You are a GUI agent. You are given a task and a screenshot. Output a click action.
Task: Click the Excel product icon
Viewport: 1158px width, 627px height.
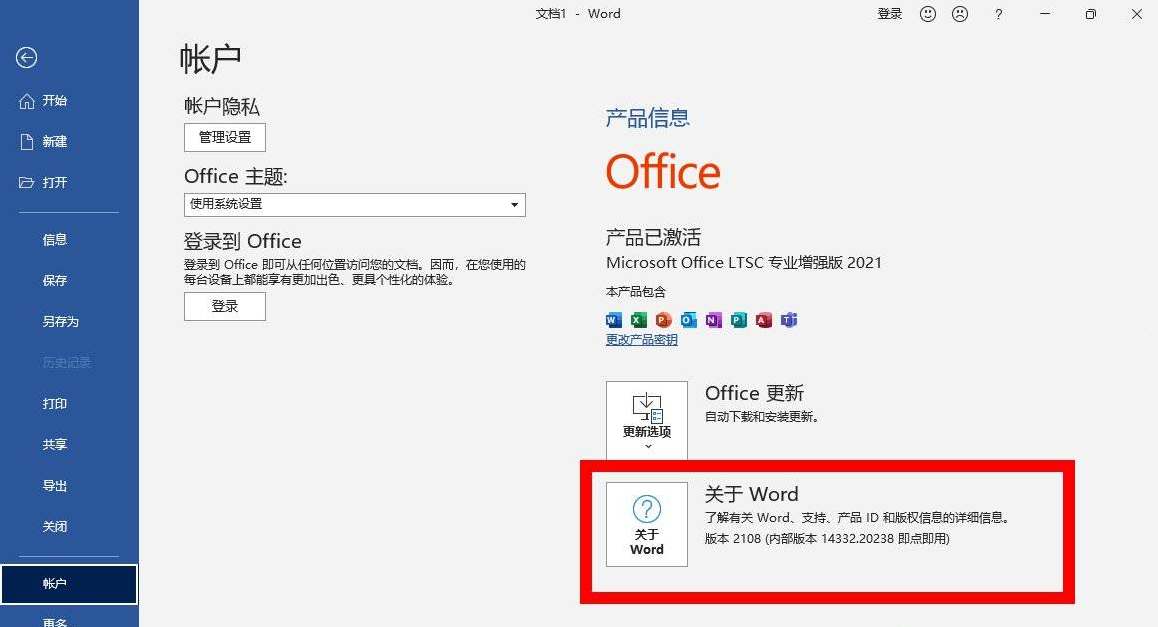[x=639, y=320]
